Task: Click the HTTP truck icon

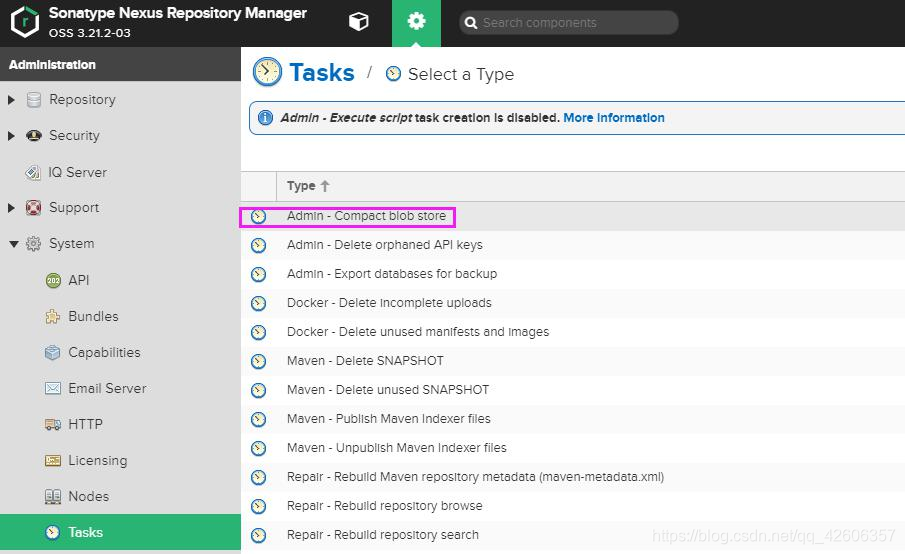Action: point(53,425)
